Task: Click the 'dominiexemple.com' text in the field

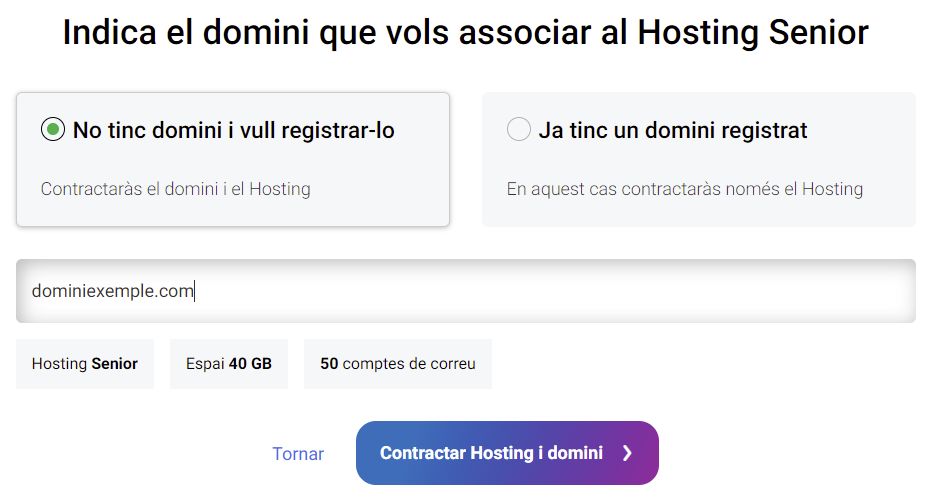Action: [112, 291]
